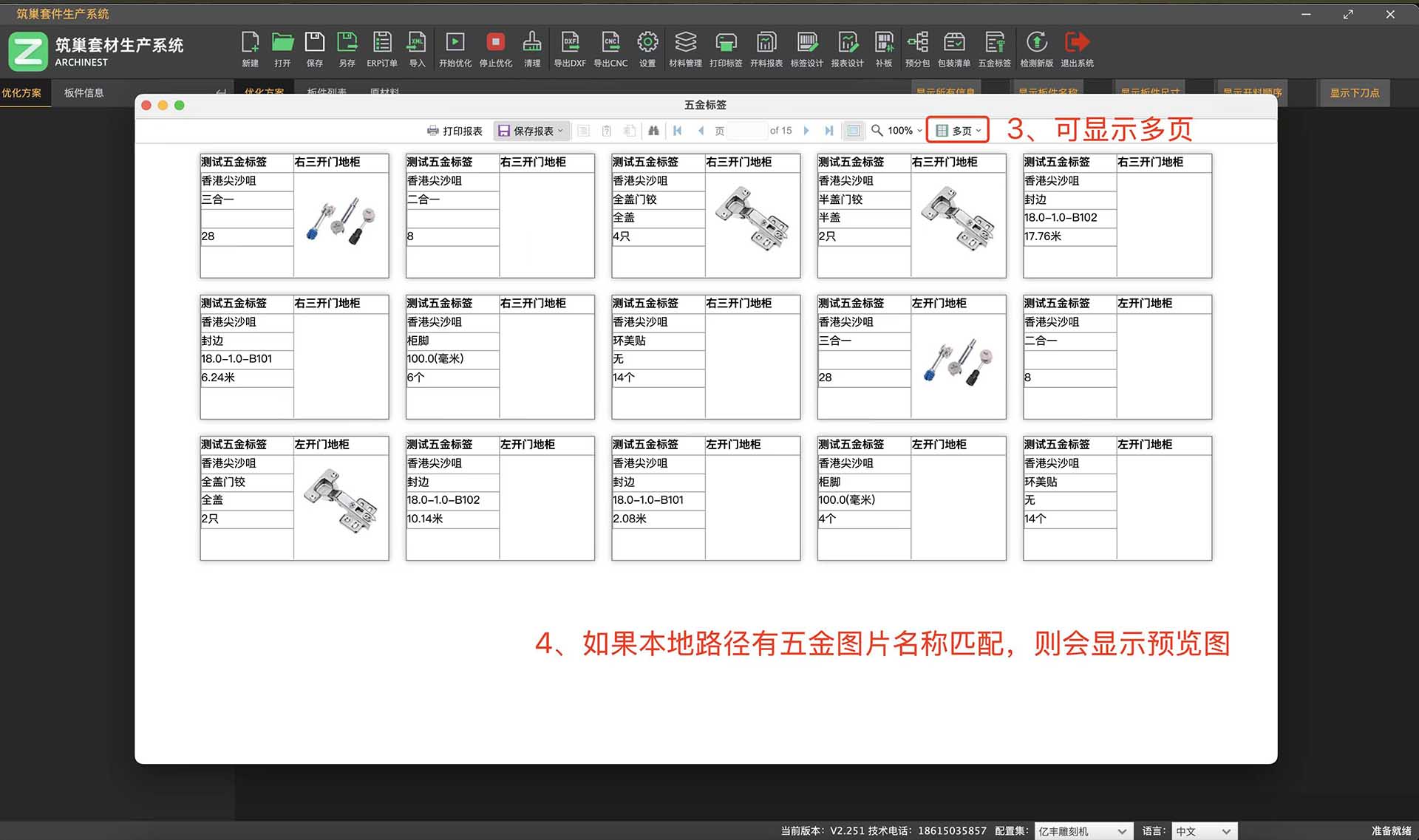Open the ERP订单 tool
1419x840 pixels.
point(382,49)
